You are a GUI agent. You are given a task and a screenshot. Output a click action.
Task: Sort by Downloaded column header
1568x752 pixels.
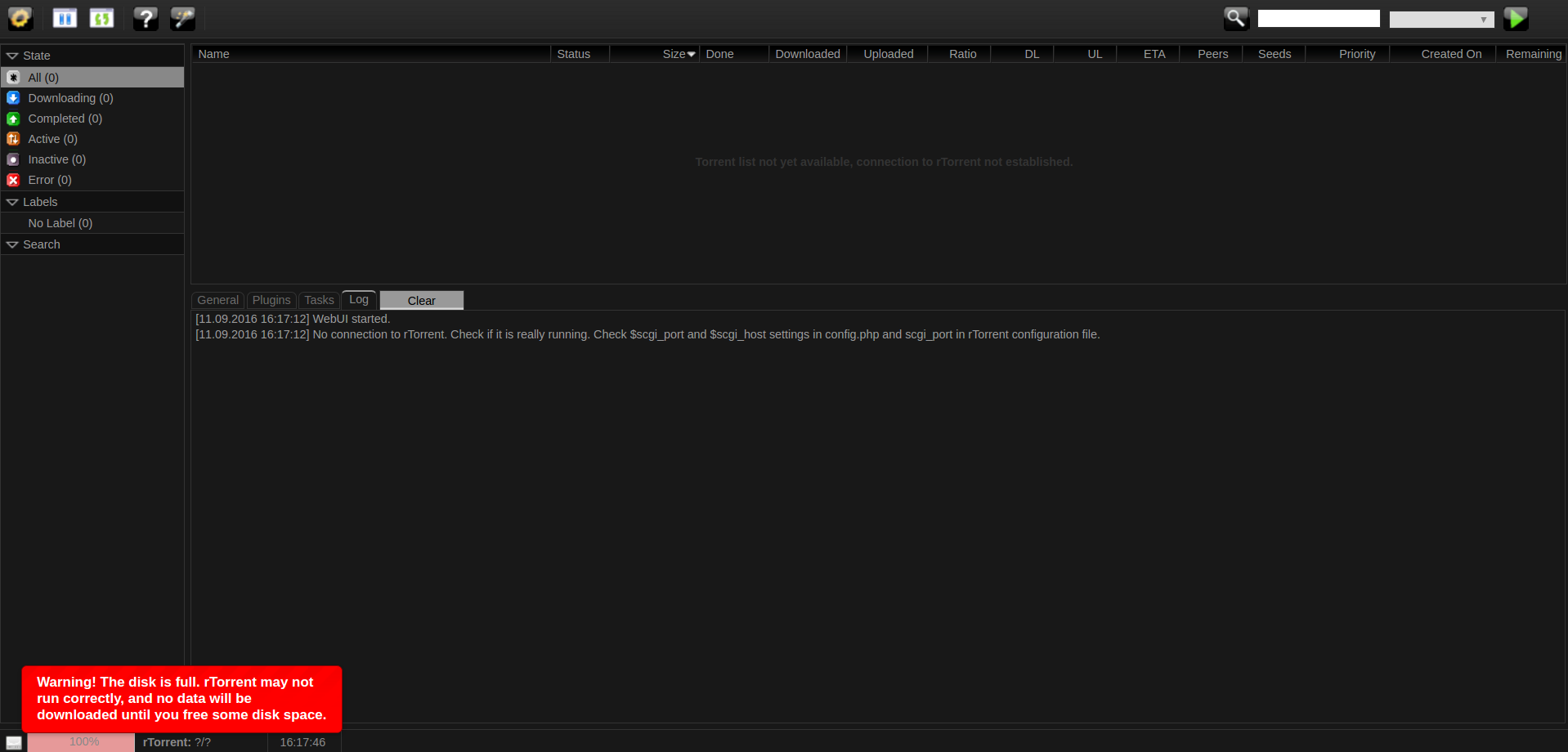pos(808,54)
